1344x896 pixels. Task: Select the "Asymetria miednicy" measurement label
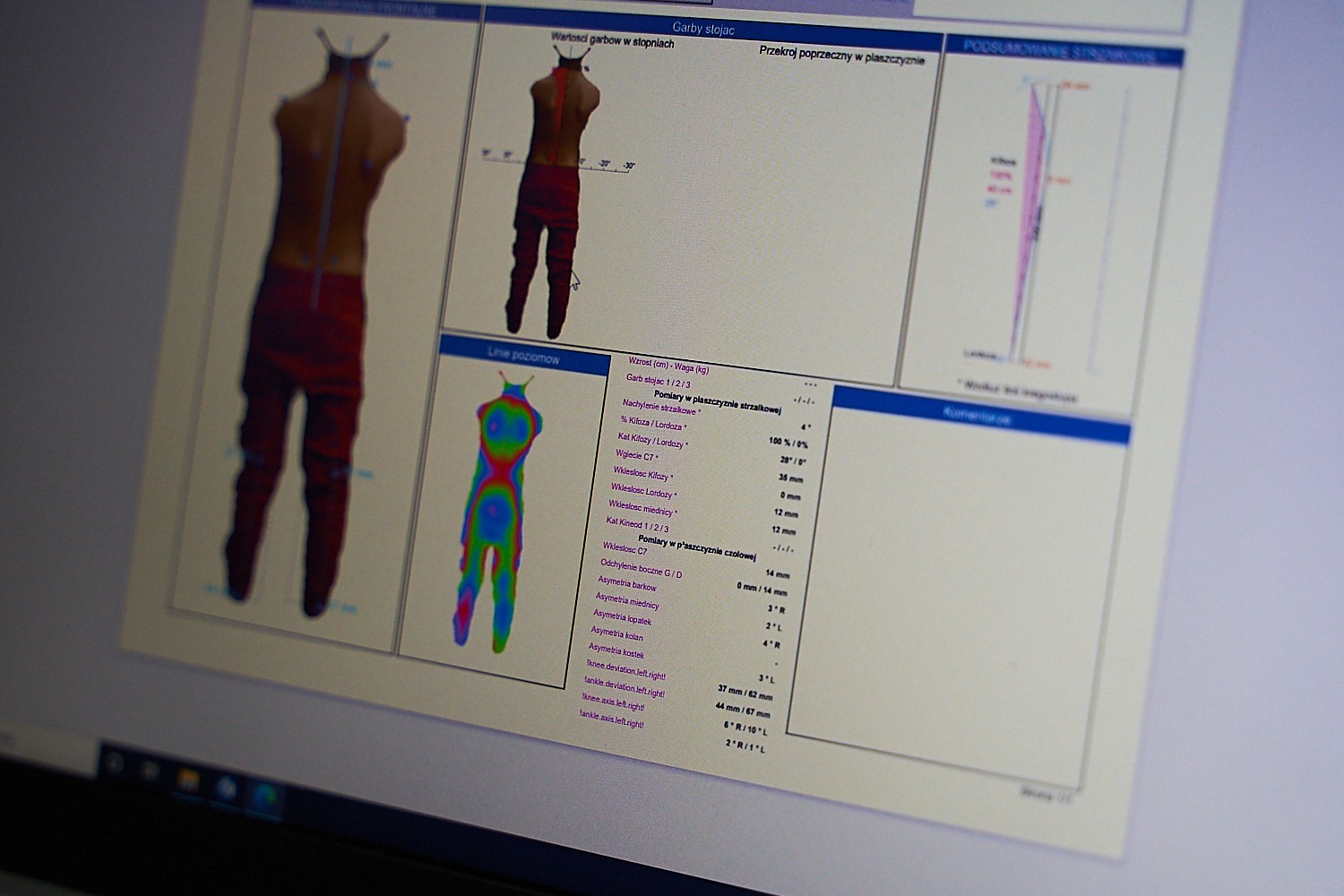click(x=626, y=600)
